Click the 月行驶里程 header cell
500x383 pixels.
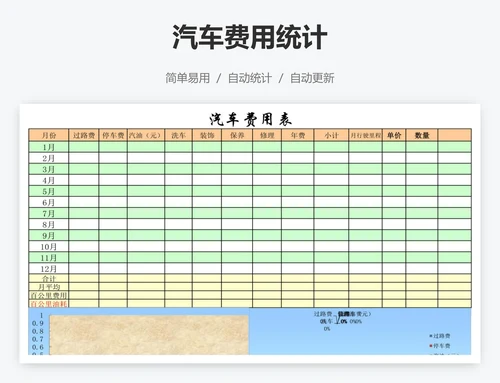point(366,135)
